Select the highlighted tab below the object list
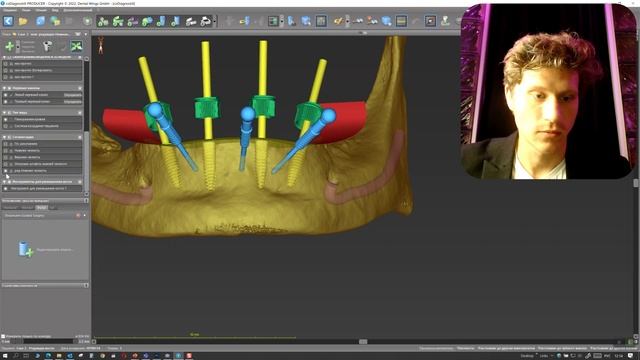Screen dimensions: 640x360 [42, 207]
